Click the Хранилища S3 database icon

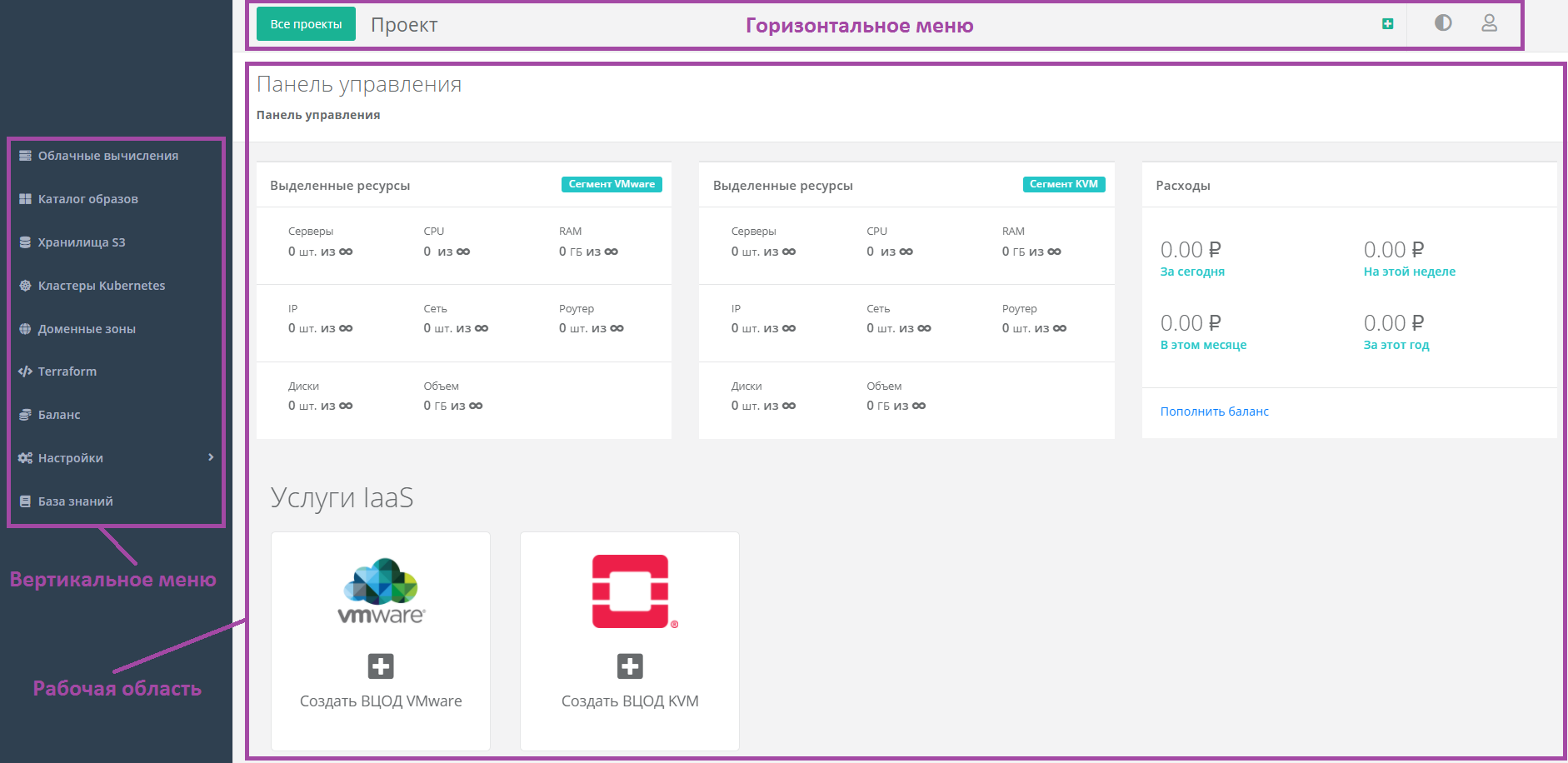(x=25, y=242)
